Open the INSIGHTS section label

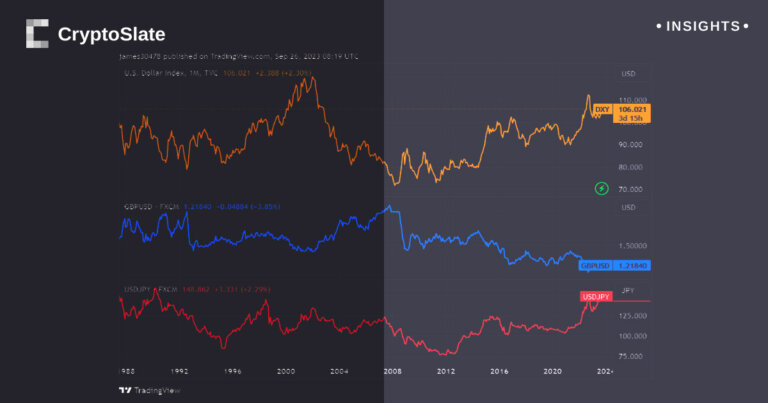(701, 26)
